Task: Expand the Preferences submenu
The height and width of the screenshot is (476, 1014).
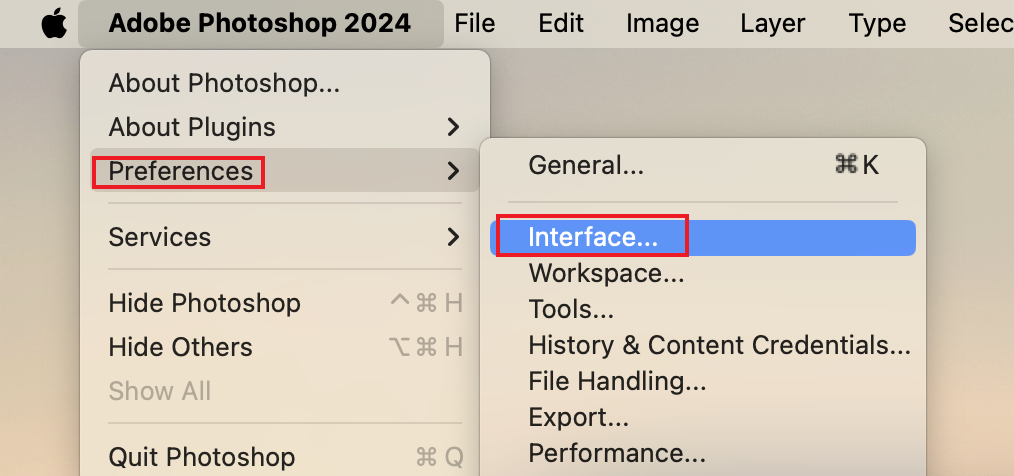Action: (285, 171)
